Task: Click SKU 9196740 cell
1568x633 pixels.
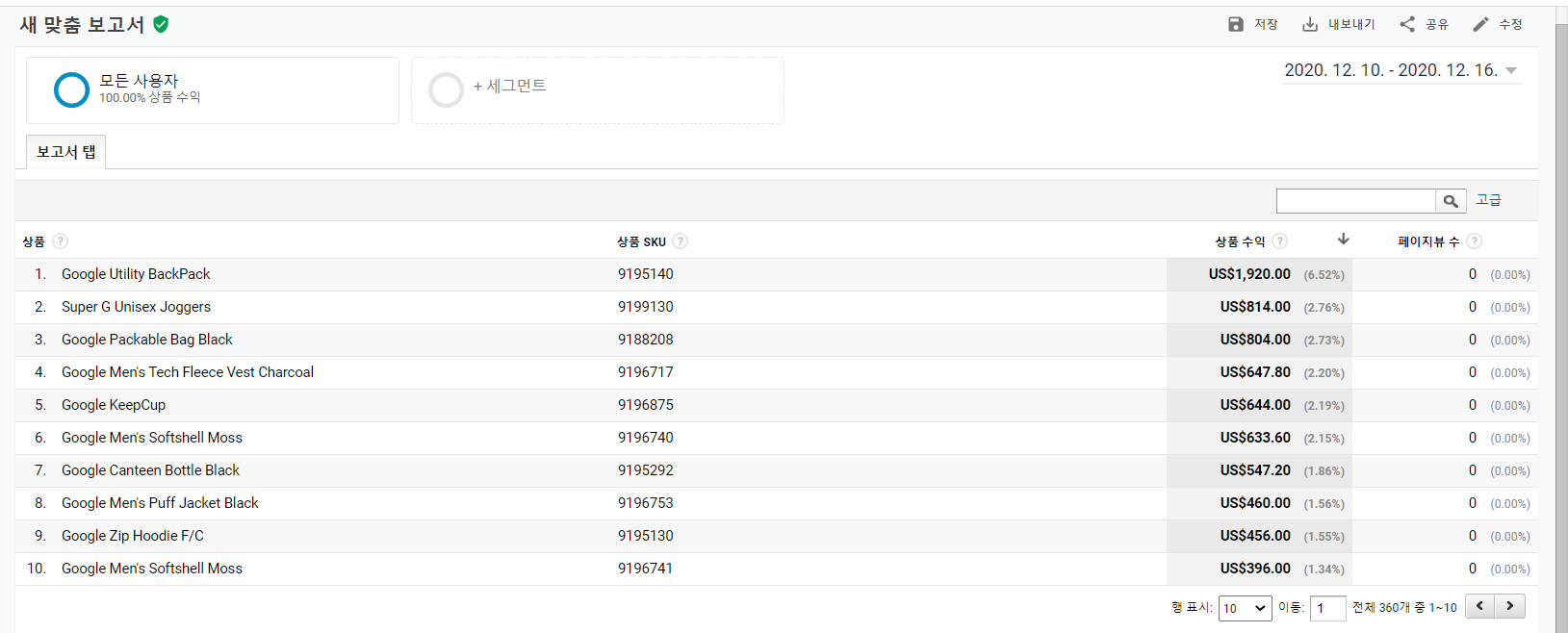Action: (646, 438)
